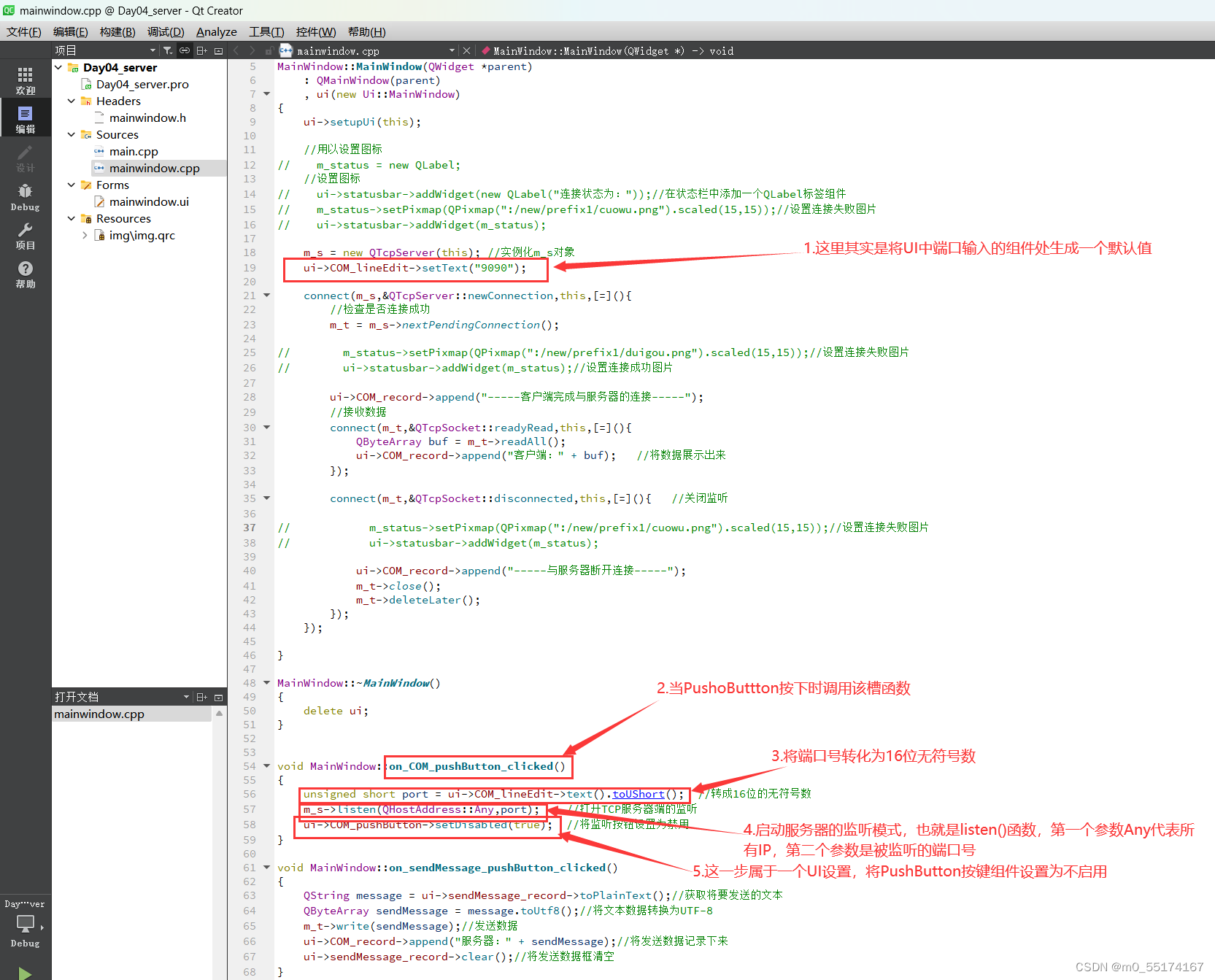Fold the on_COM_pushButton_clicked function at line 54
Image resolution: width=1215 pixels, height=980 pixels.
point(266,766)
